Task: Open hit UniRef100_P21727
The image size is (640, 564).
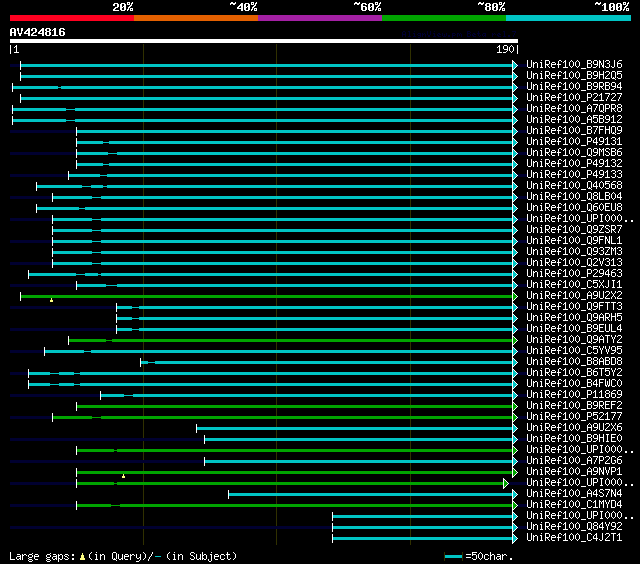Action: pyautogui.click(x=574, y=98)
